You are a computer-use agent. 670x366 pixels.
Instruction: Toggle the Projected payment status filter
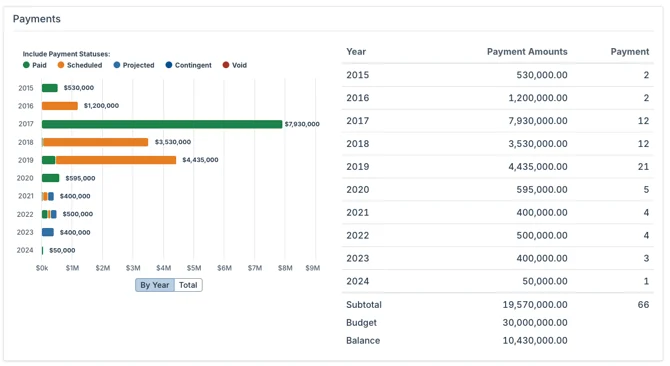pos(134,65)
